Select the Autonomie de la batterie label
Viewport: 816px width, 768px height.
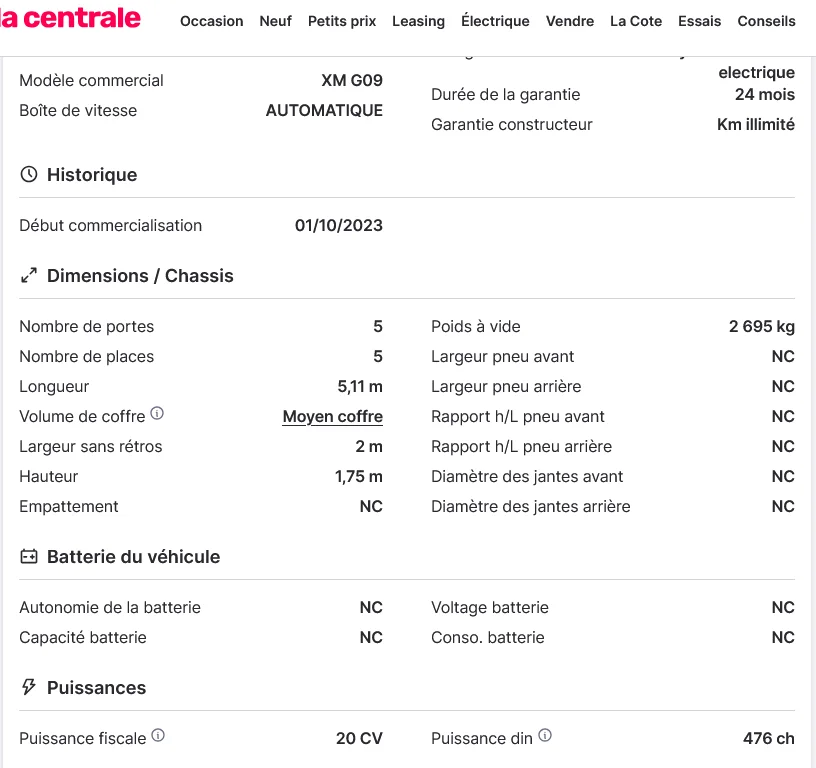[x=110, y=608]
